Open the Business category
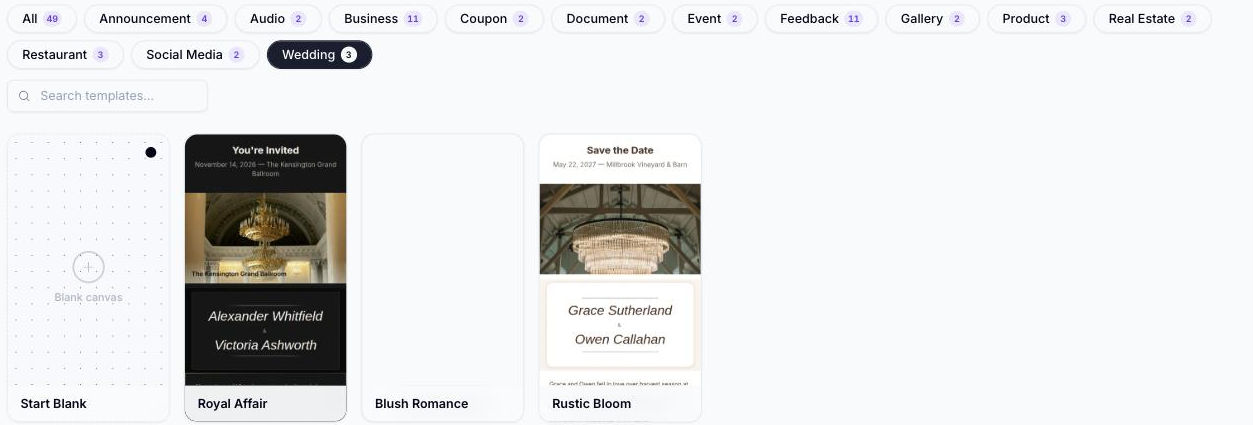 (x=383, y=19)
